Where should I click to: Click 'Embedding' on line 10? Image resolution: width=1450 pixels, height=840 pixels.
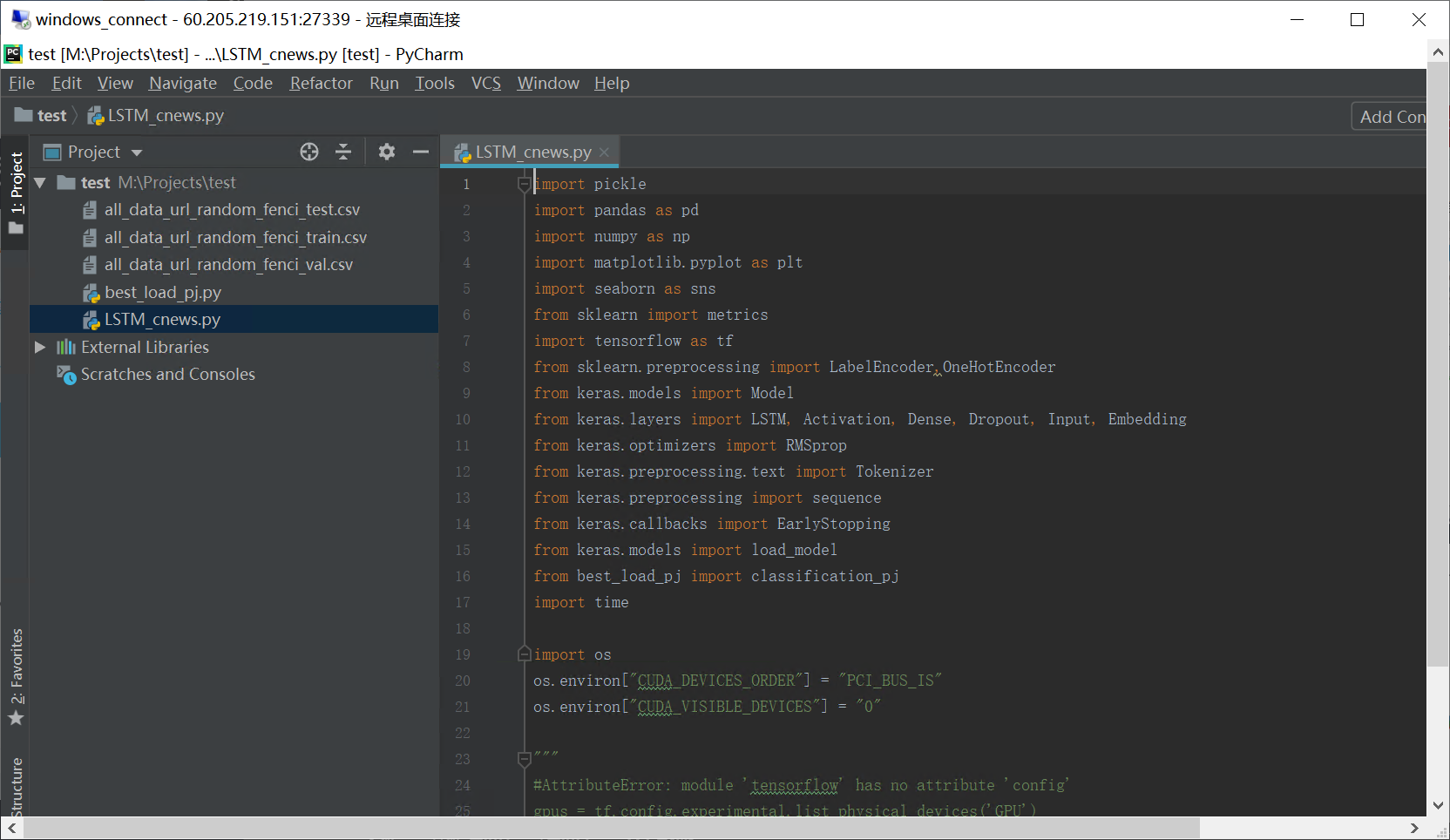[x=1148, y=419]
